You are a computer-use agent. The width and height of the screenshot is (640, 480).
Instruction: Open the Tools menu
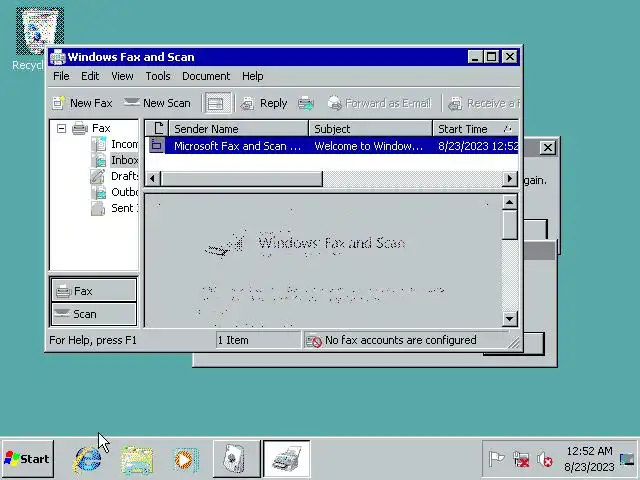tap(158, 76)
